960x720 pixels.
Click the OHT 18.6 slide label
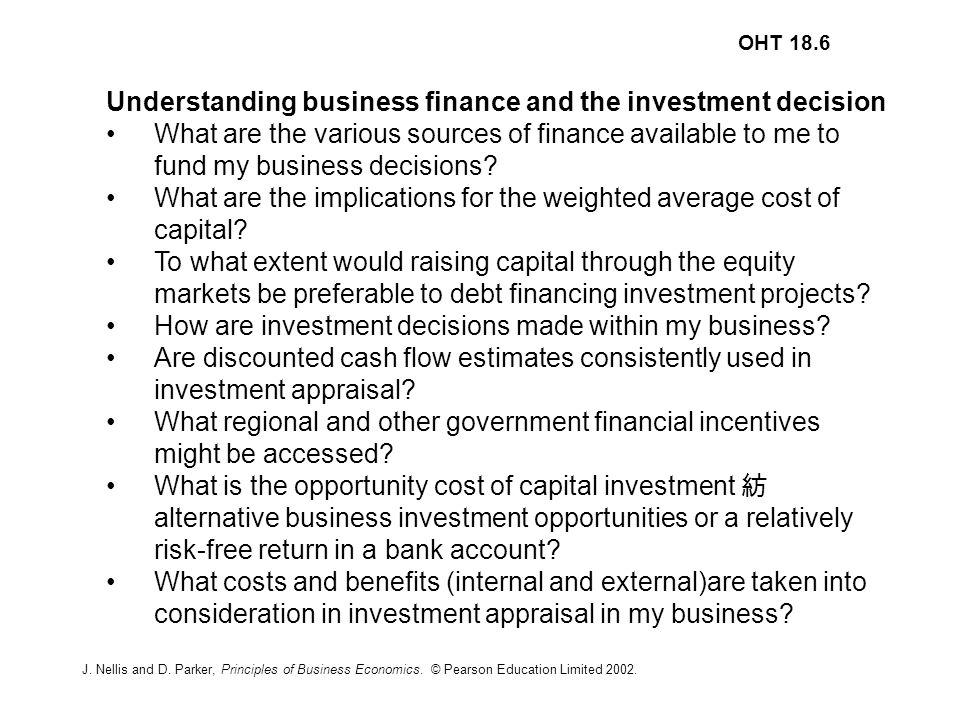point(784,43)
